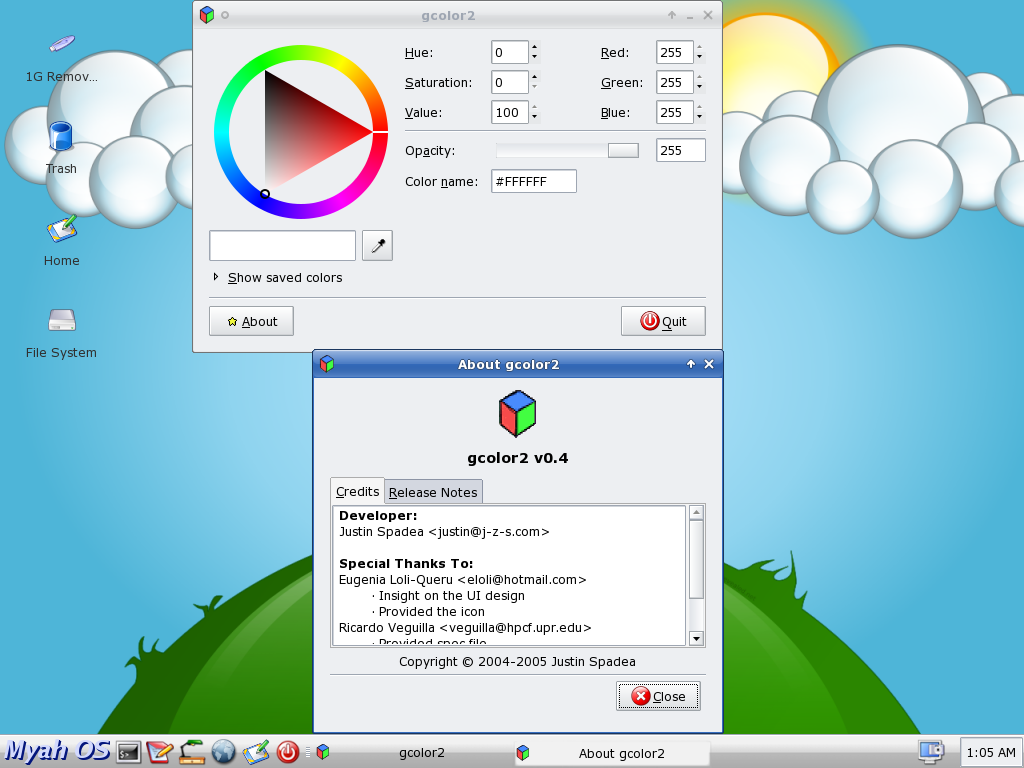The width and height of the screenshot is (1024, 768).
Task: Switch to the Release Notes tab
Action: click(x=433, y=492)
